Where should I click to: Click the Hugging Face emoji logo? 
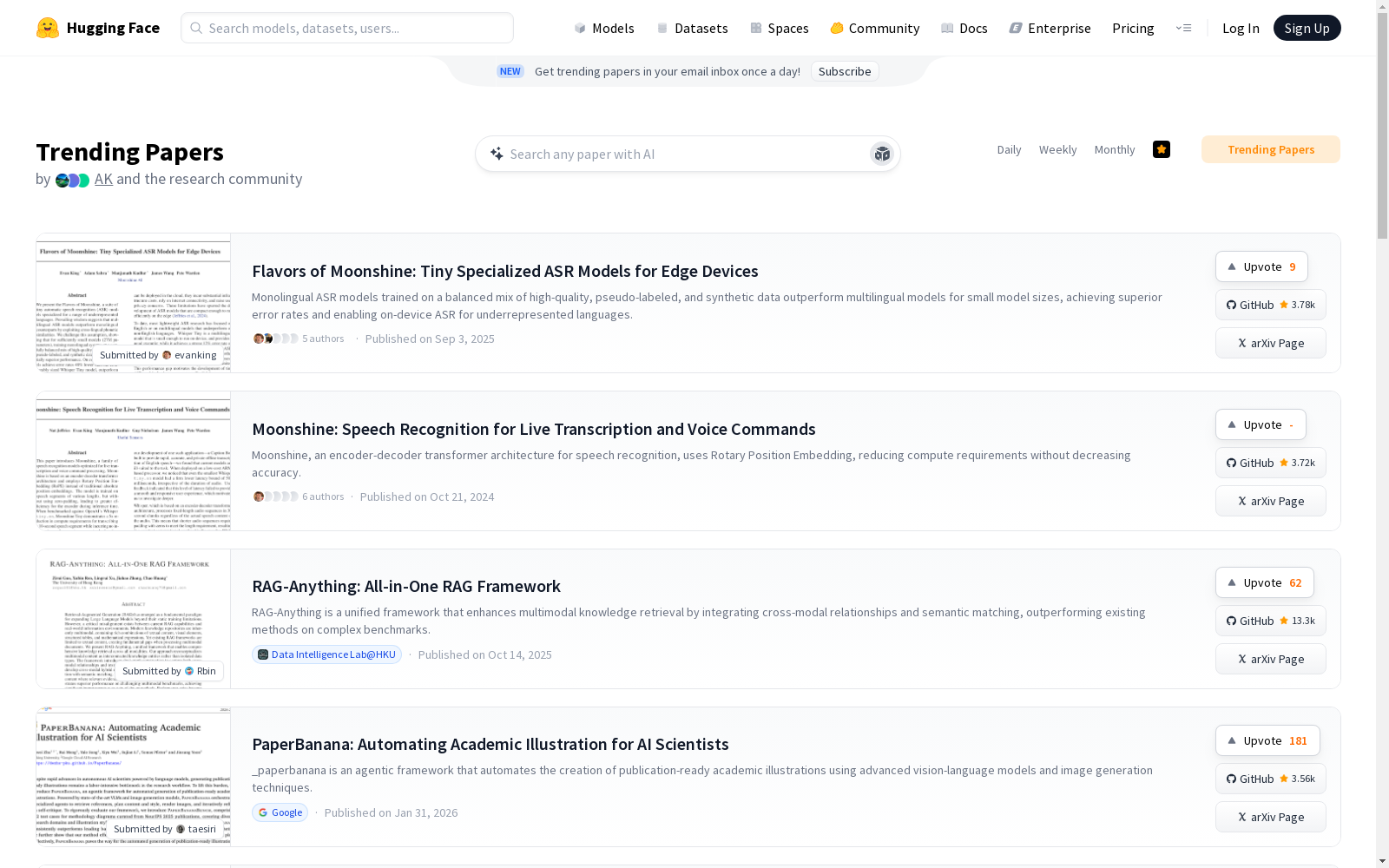(x=48, y=28)
